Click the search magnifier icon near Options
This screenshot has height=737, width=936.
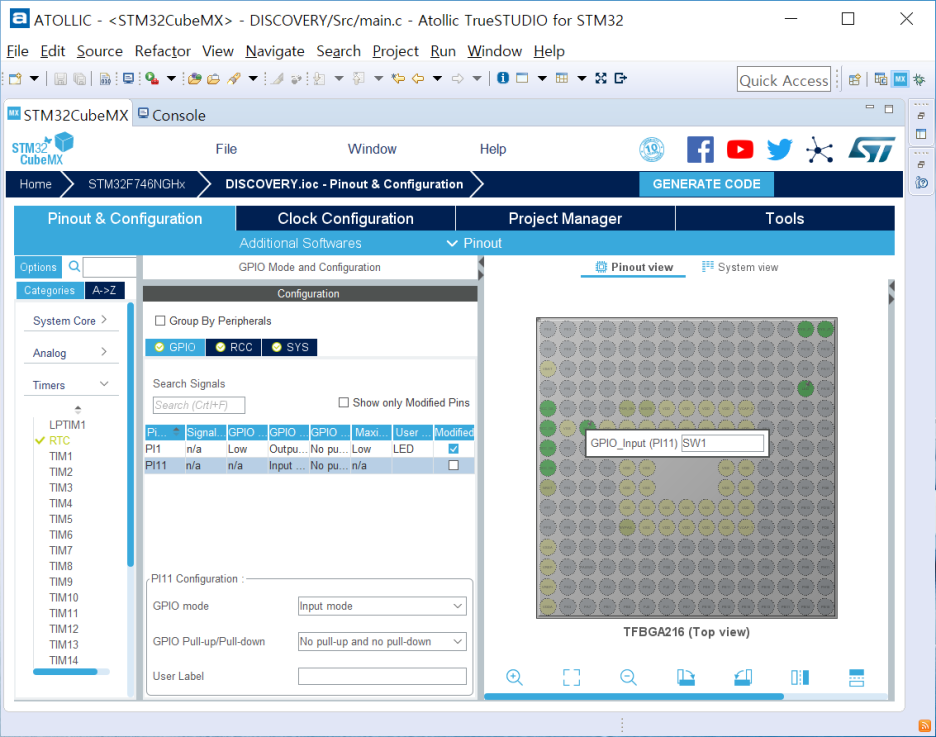[74, 267]
